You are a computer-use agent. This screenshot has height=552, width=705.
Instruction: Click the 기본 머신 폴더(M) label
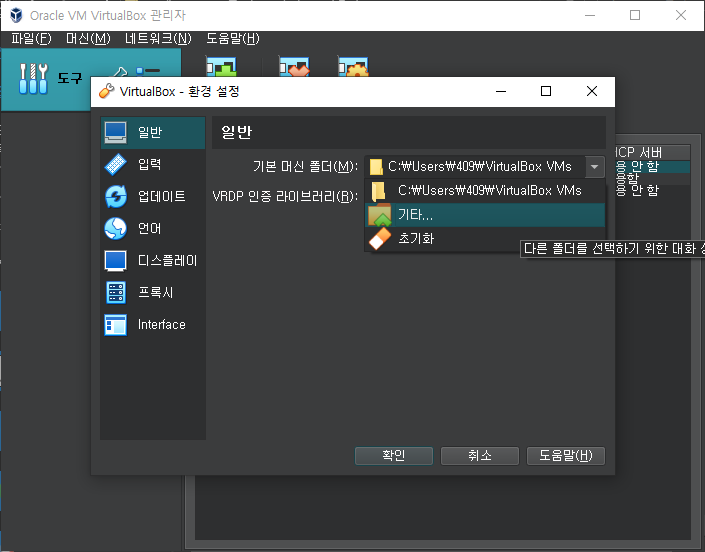[305, 167]
